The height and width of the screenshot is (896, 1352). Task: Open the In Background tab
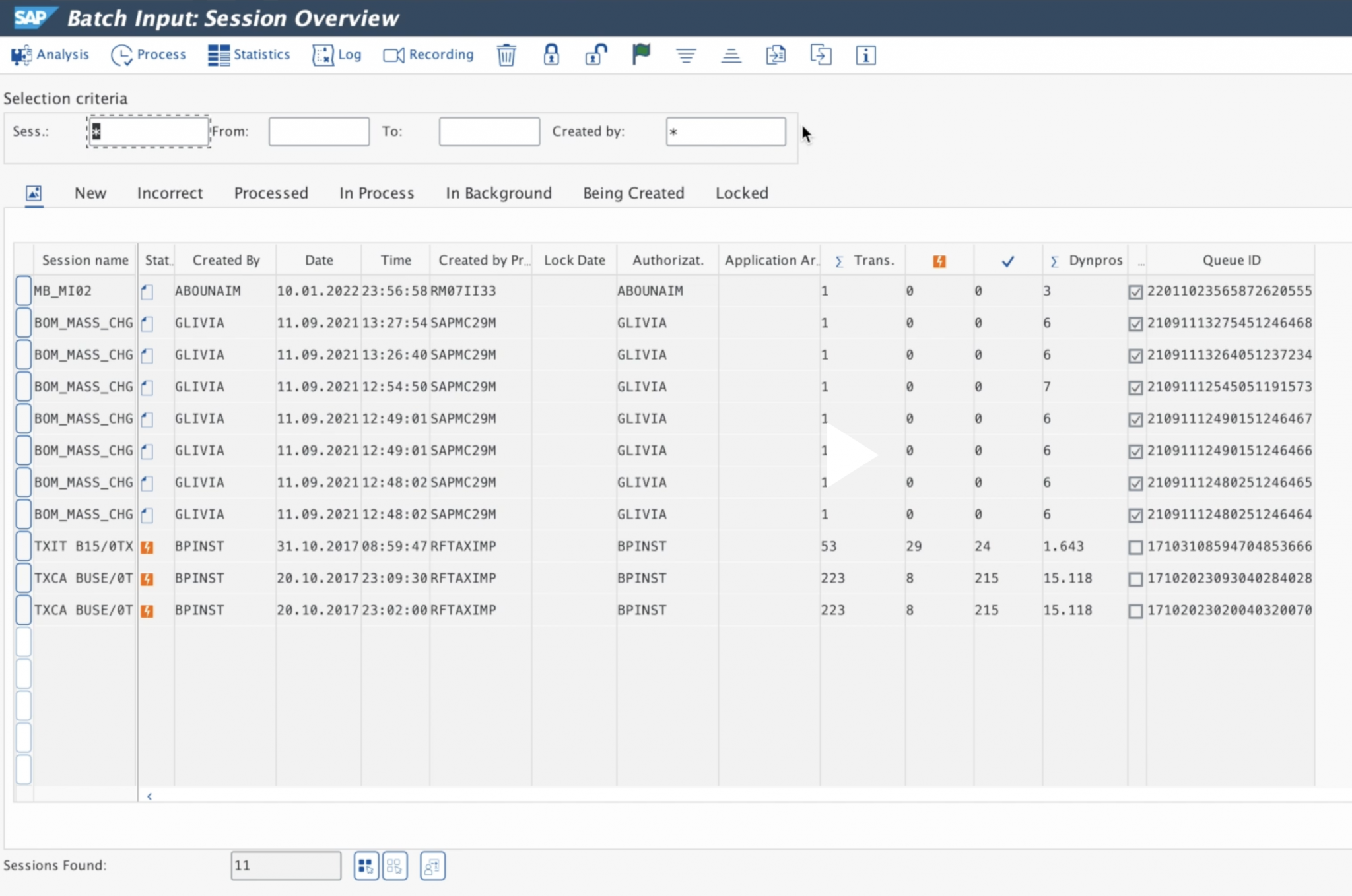[498, 193]
